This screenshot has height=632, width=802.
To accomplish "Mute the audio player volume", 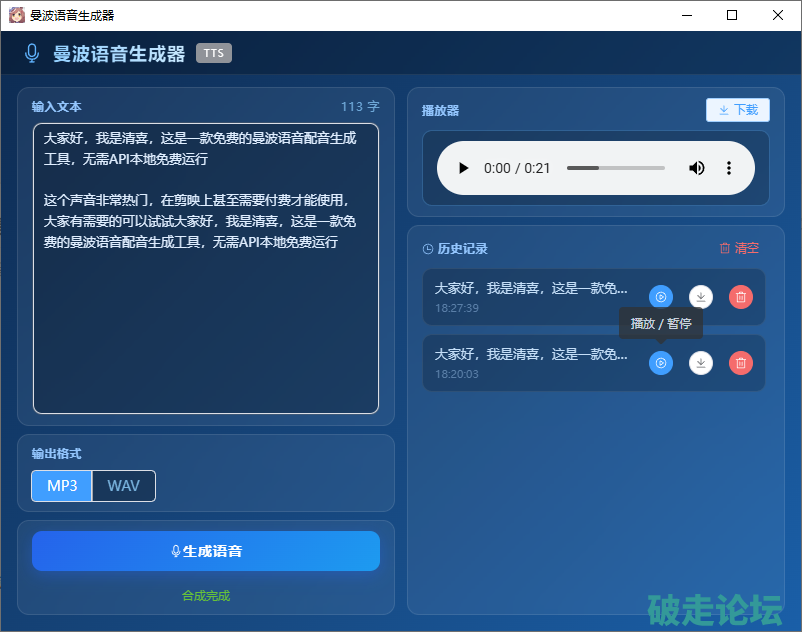I will pyautogui.click(x=697, y=168).
